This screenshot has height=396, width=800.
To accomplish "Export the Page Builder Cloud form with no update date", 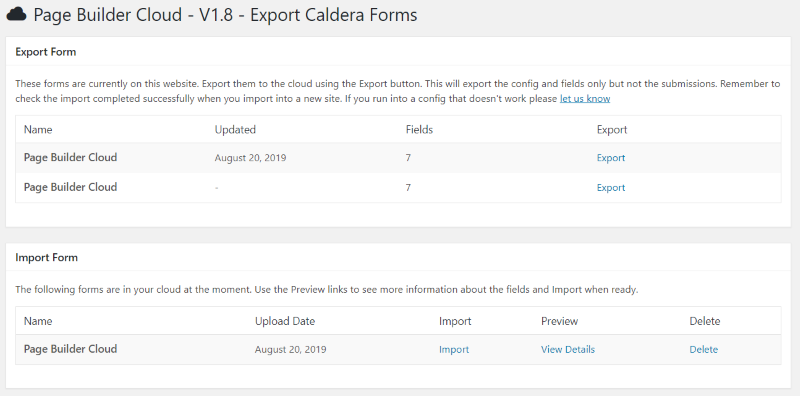I will [611, 187].
